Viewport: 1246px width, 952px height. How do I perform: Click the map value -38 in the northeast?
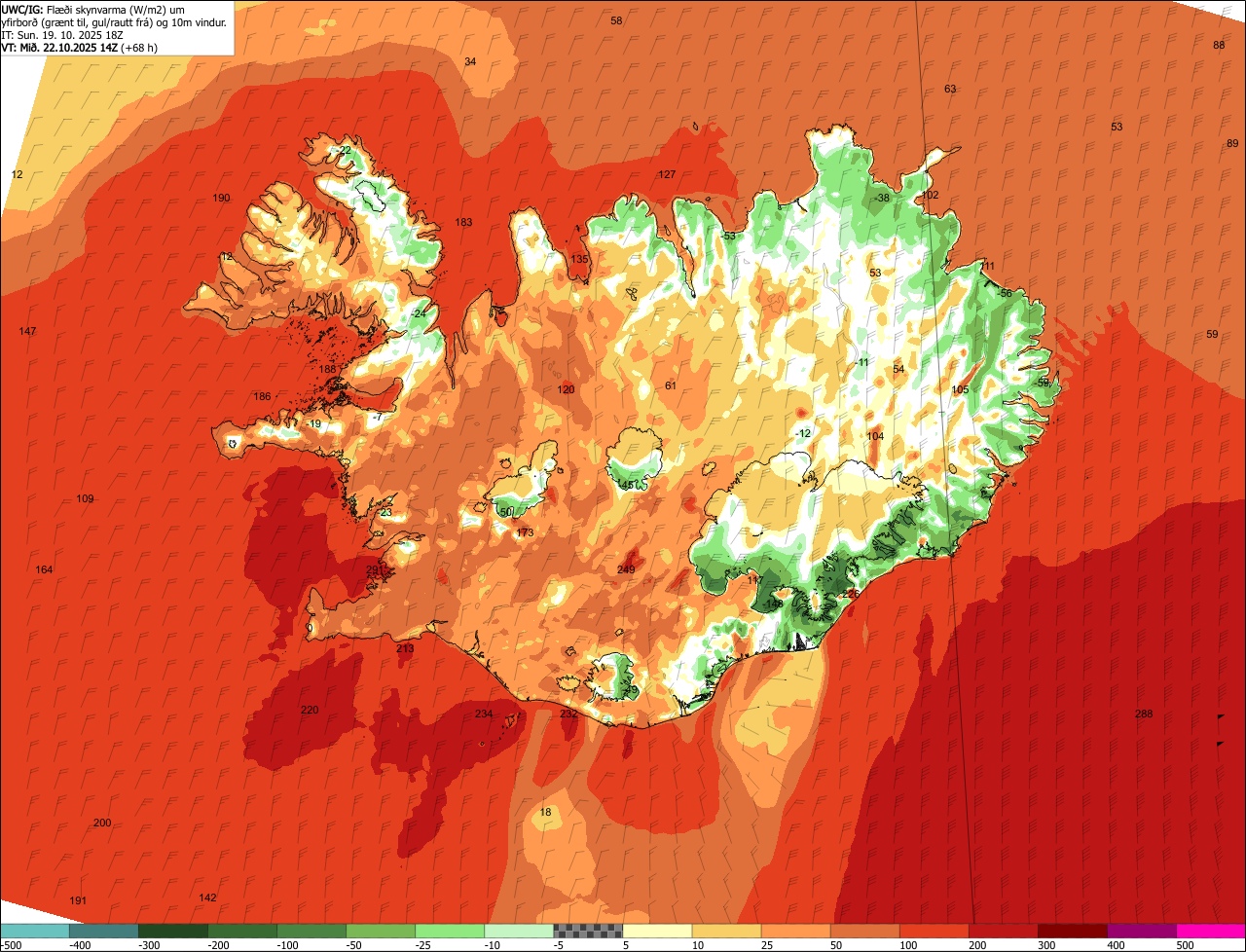pyautogui.click(x=882, y=198)
